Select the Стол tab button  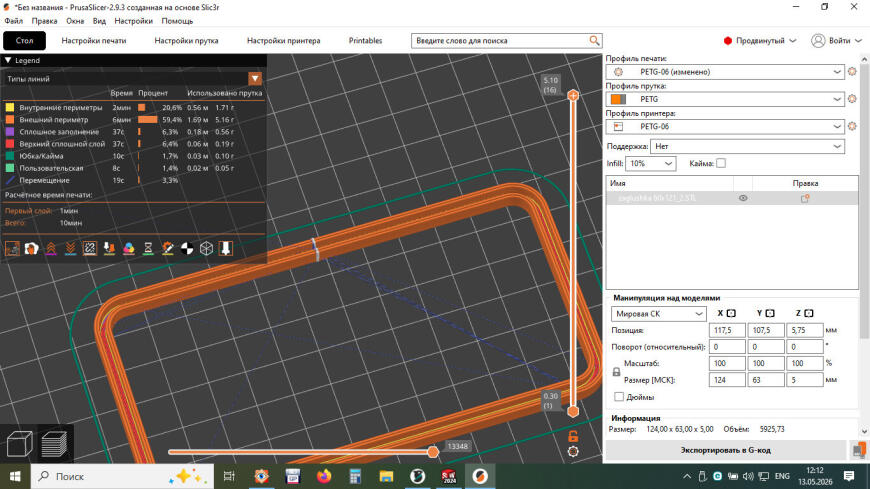(24, 41)
